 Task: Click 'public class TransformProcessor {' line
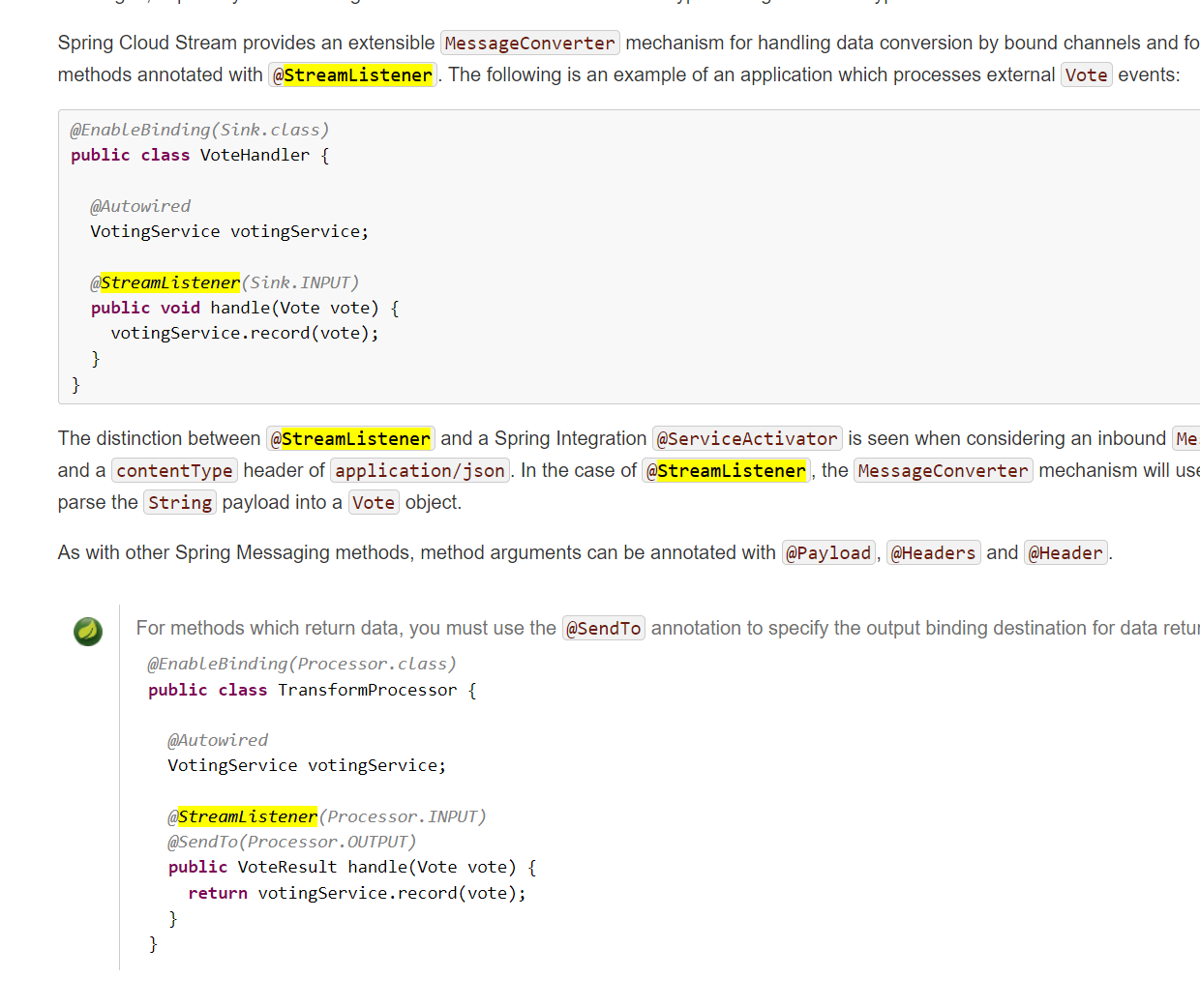point(313,690)
